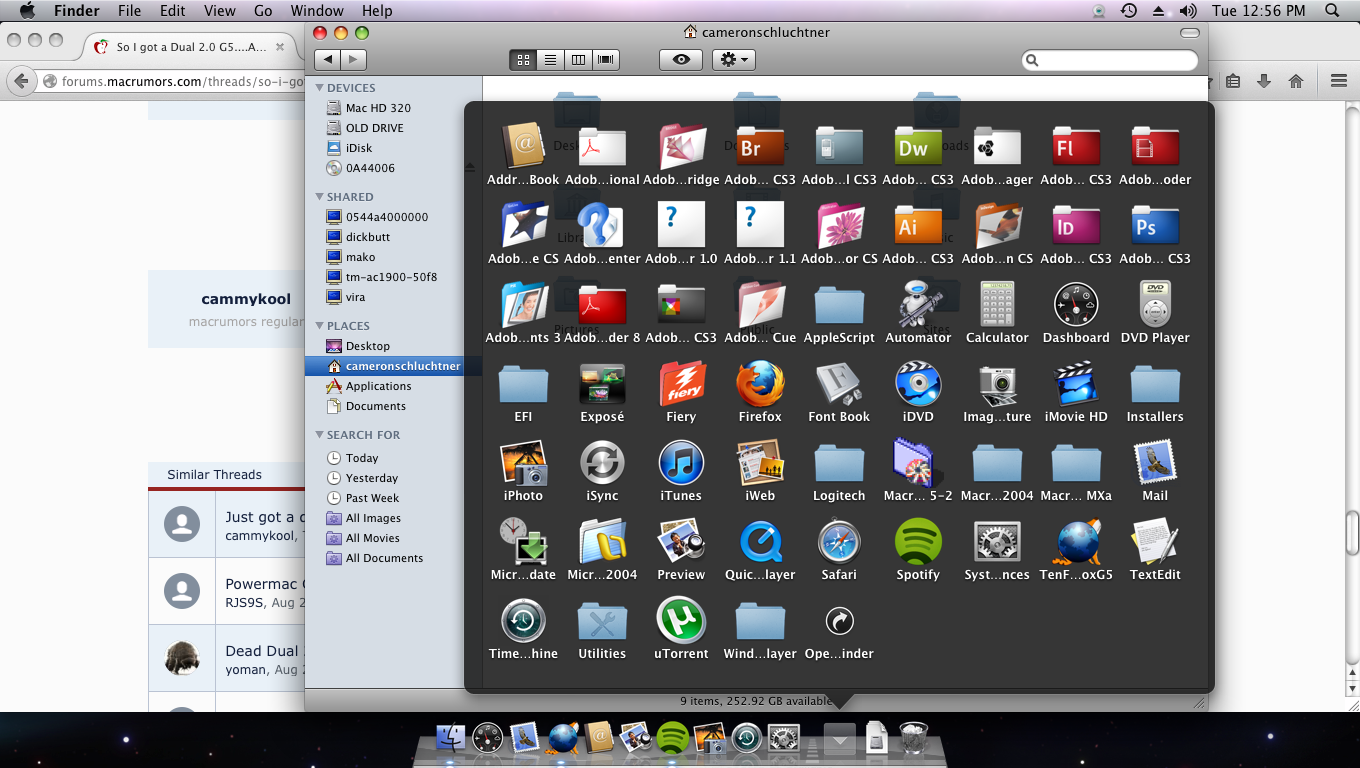Click Open in Finder in the stack
This screenshot has width=1360, height=768.
839,622
